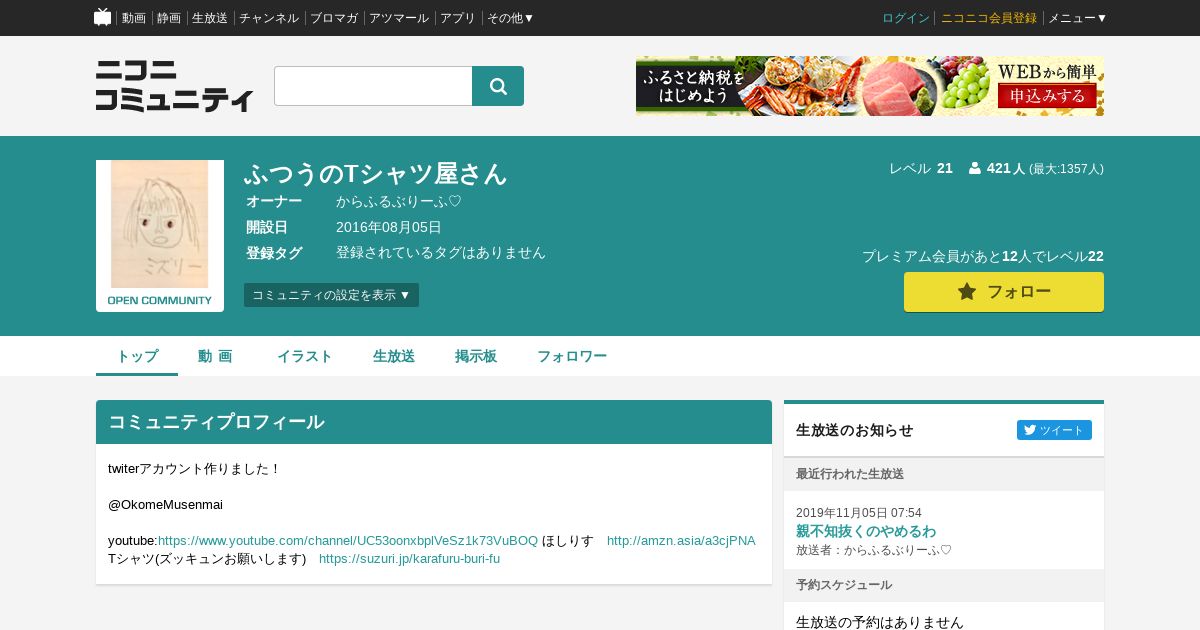This screenshot has width=1200, height=630.
Task: Open the アプリ top navigation link
Action: point(458,18)
